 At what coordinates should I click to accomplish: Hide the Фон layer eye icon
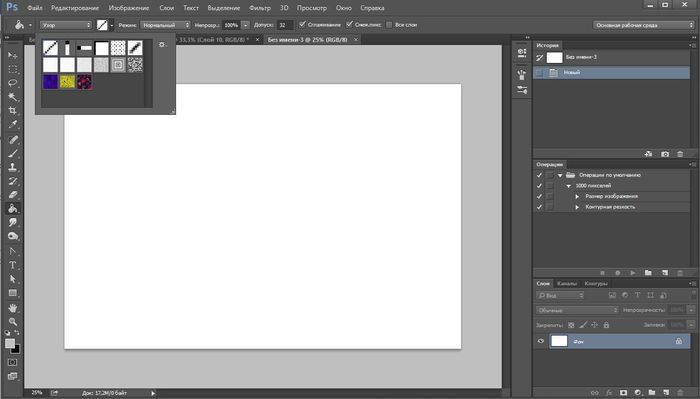(x=541, y=341)
